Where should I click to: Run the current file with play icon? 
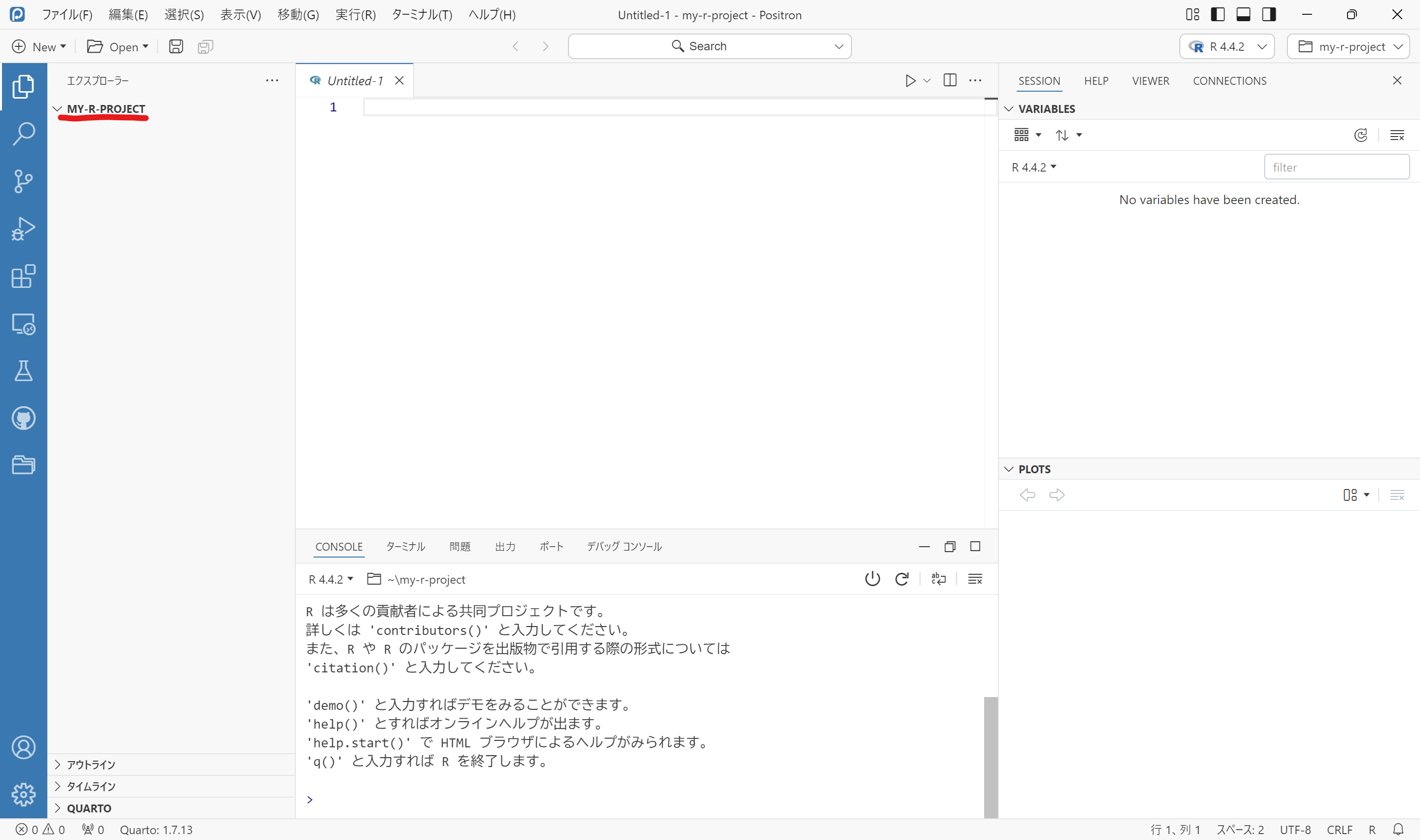tap(910, 80)
